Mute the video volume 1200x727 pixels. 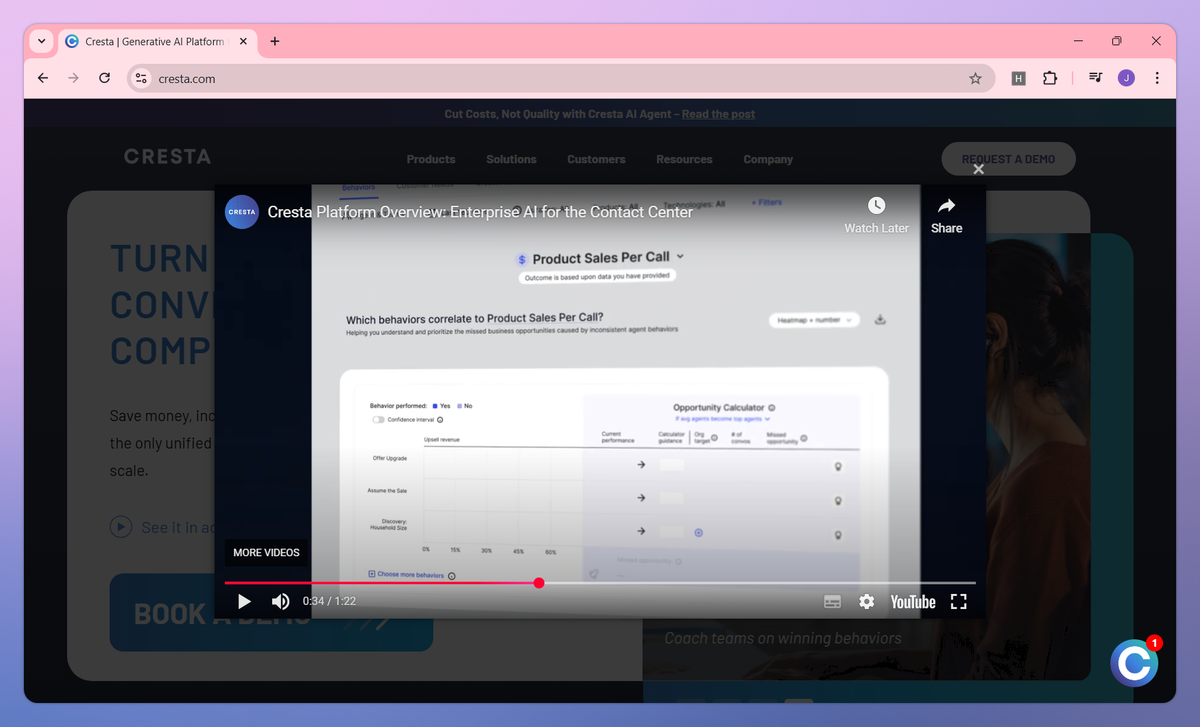281,601
